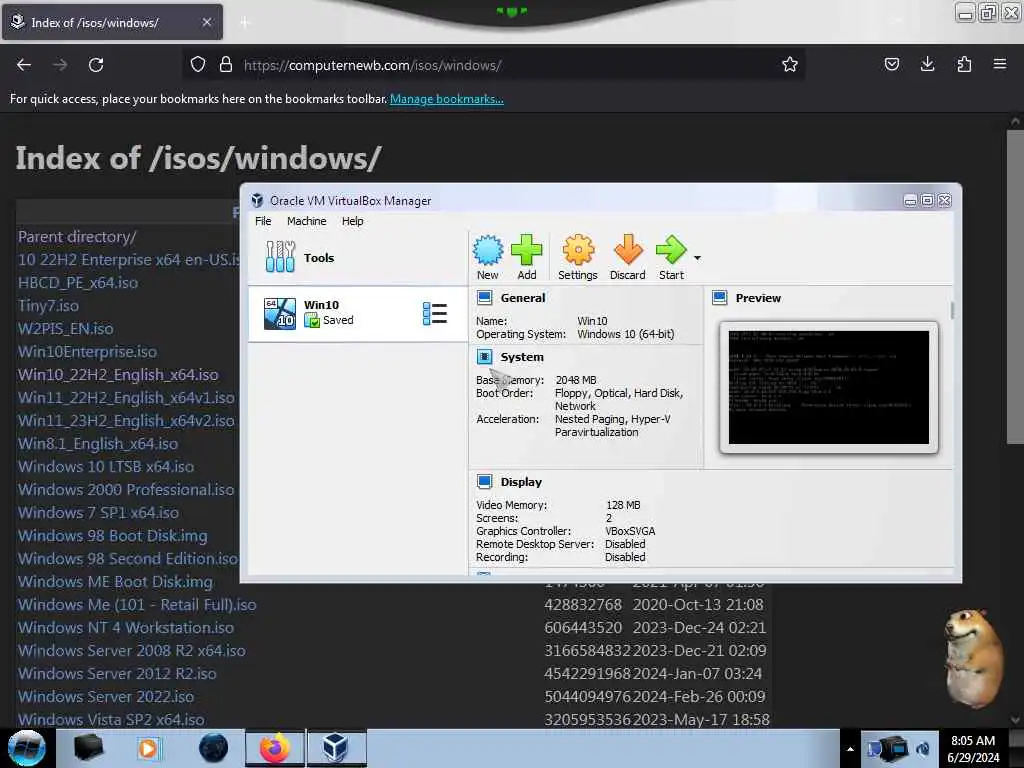Image resolution: width=1024 pixels, height=768 pixels.
Task: Open the Win10 machine list menu icon
Action: (x=434, y=313)
